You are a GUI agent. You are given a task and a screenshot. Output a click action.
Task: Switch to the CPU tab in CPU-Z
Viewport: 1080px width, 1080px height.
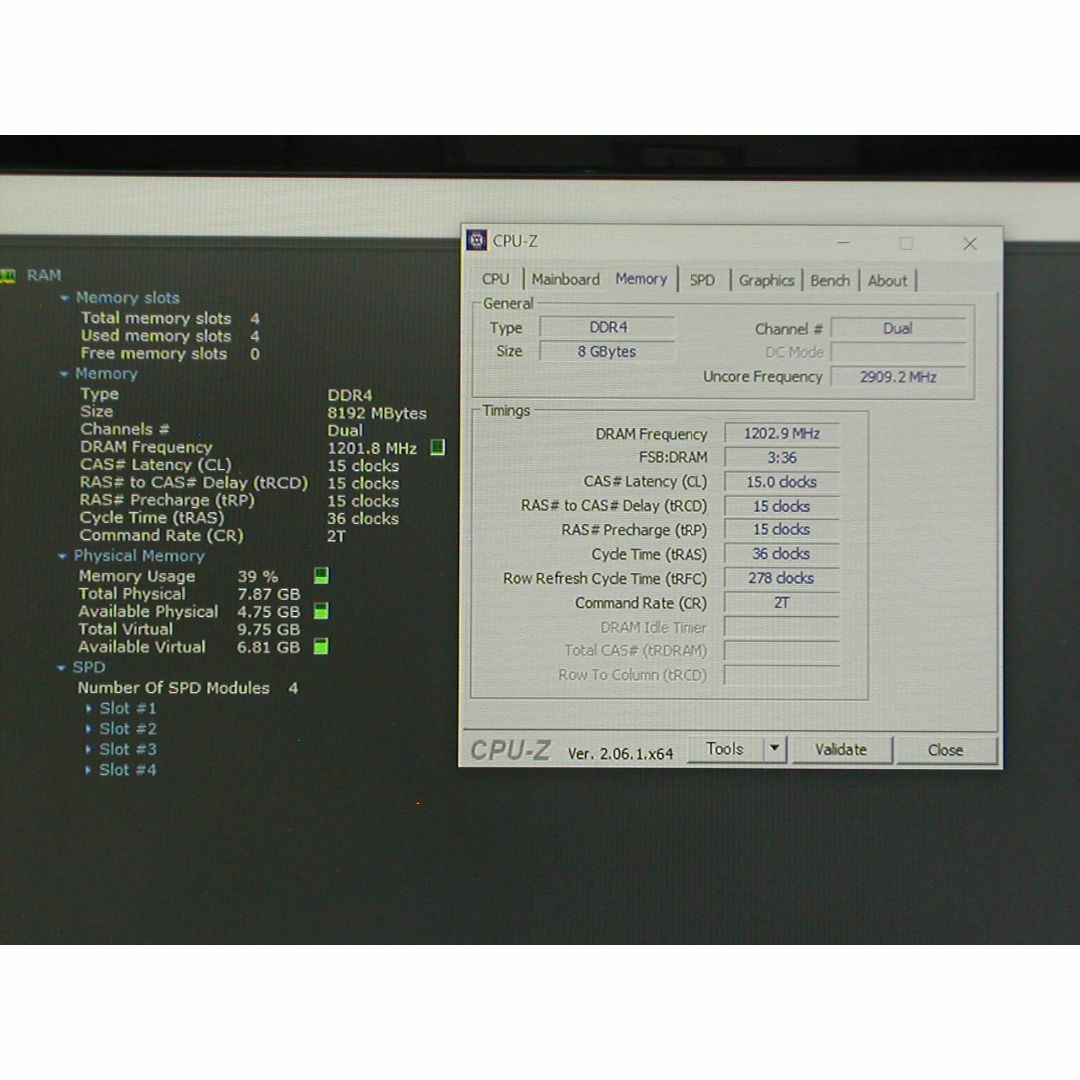click(x=495, y=280)
